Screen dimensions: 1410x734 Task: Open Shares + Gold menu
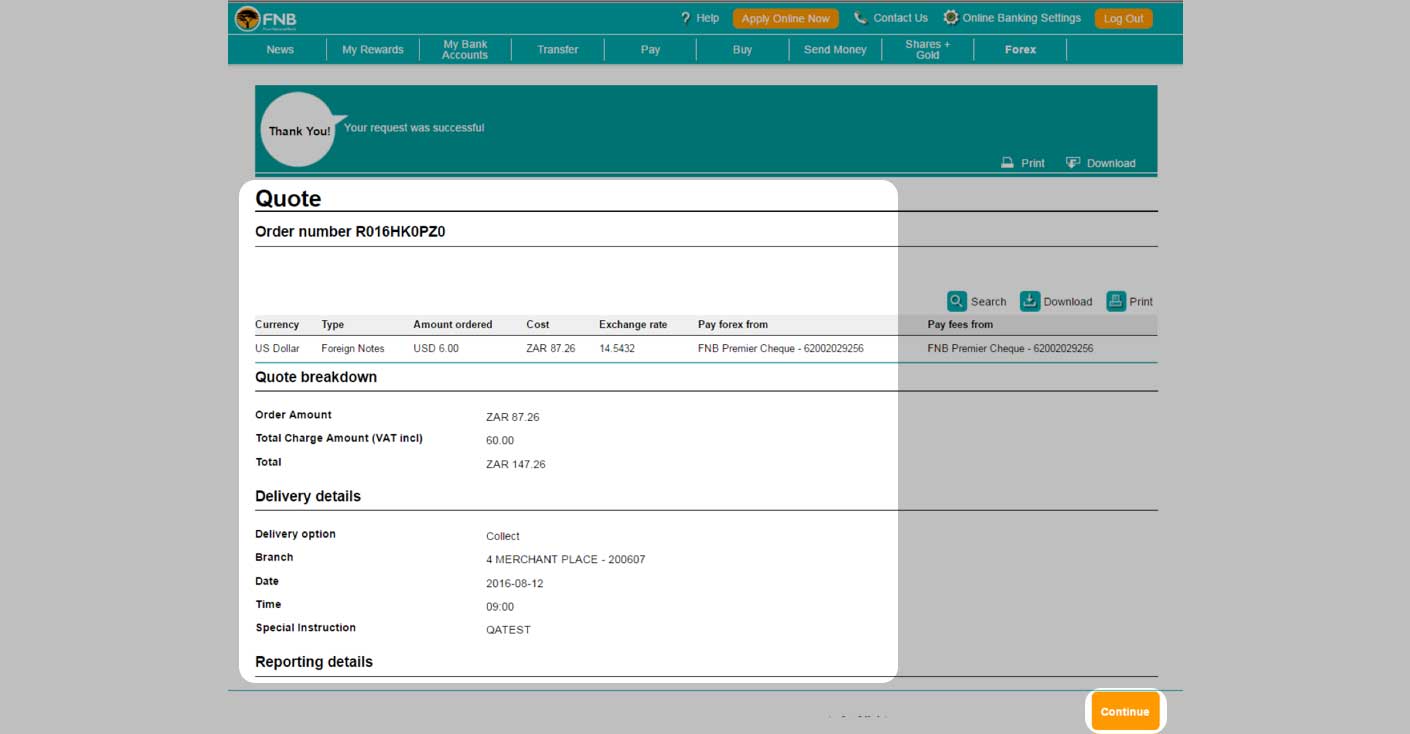[x=928, y=50]
